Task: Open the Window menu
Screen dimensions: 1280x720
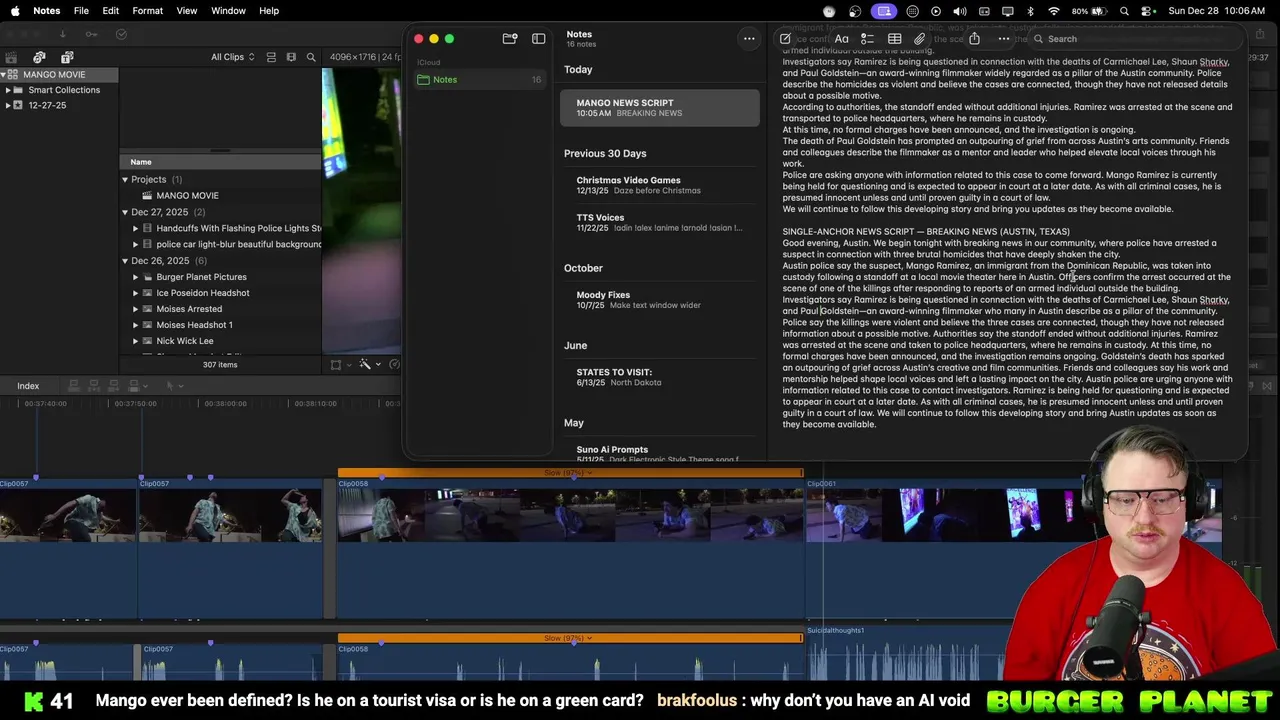Action: (x=228, y=11)
